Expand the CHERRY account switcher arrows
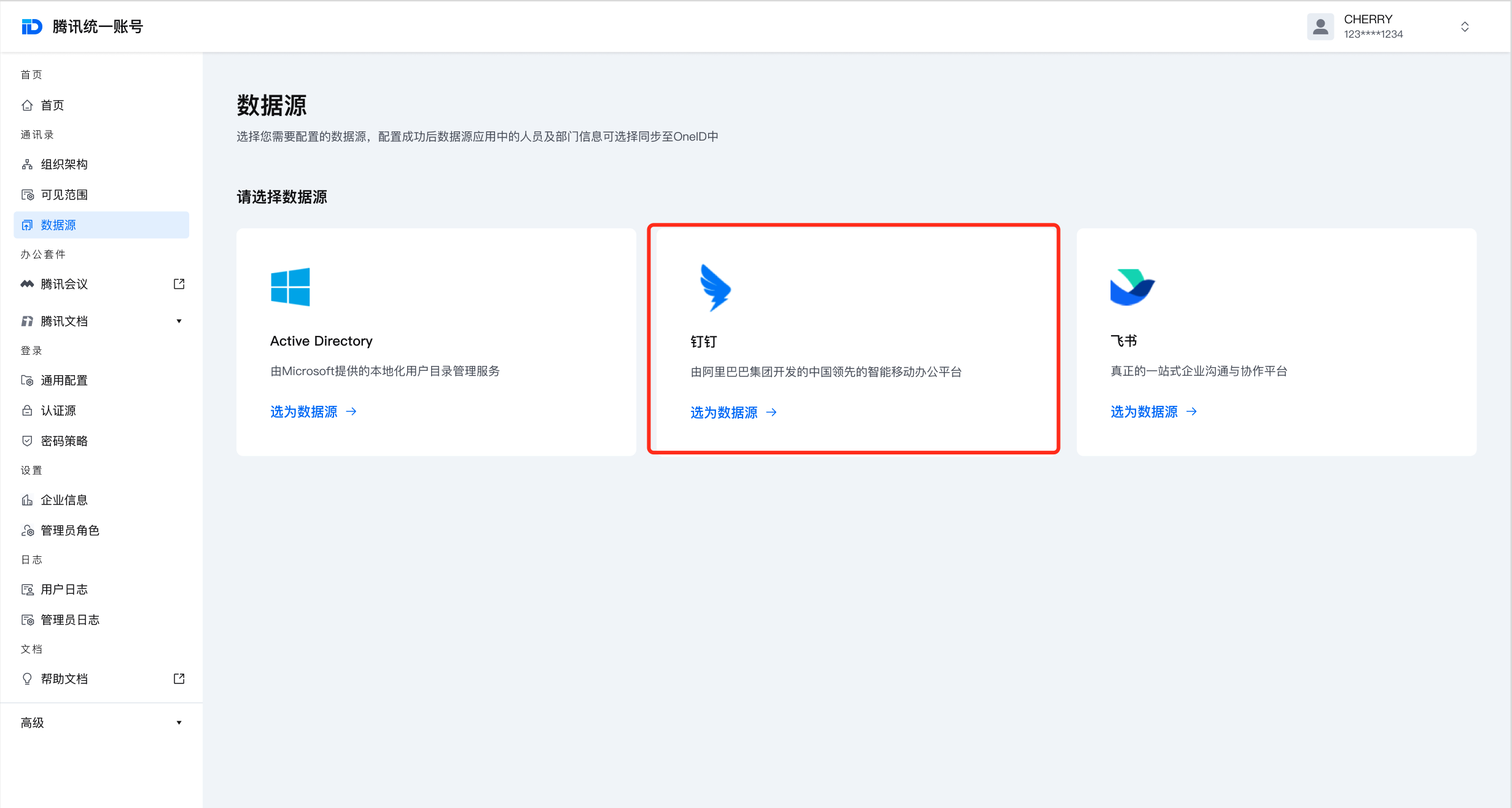Screen dimensions: 1512x808 point(1465,26)
